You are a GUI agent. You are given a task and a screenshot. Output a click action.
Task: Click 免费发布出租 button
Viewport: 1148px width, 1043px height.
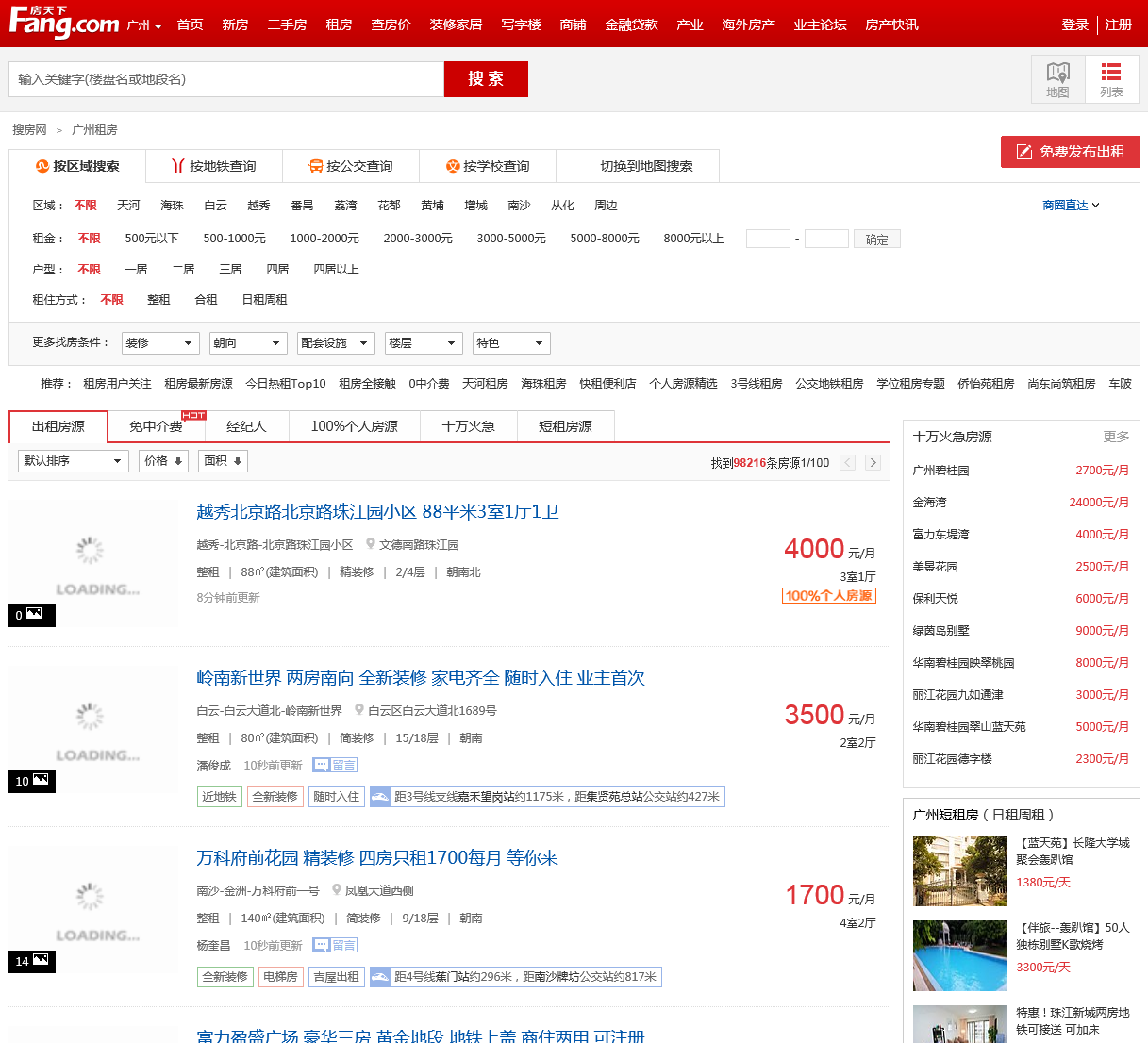click(1071, 152)
